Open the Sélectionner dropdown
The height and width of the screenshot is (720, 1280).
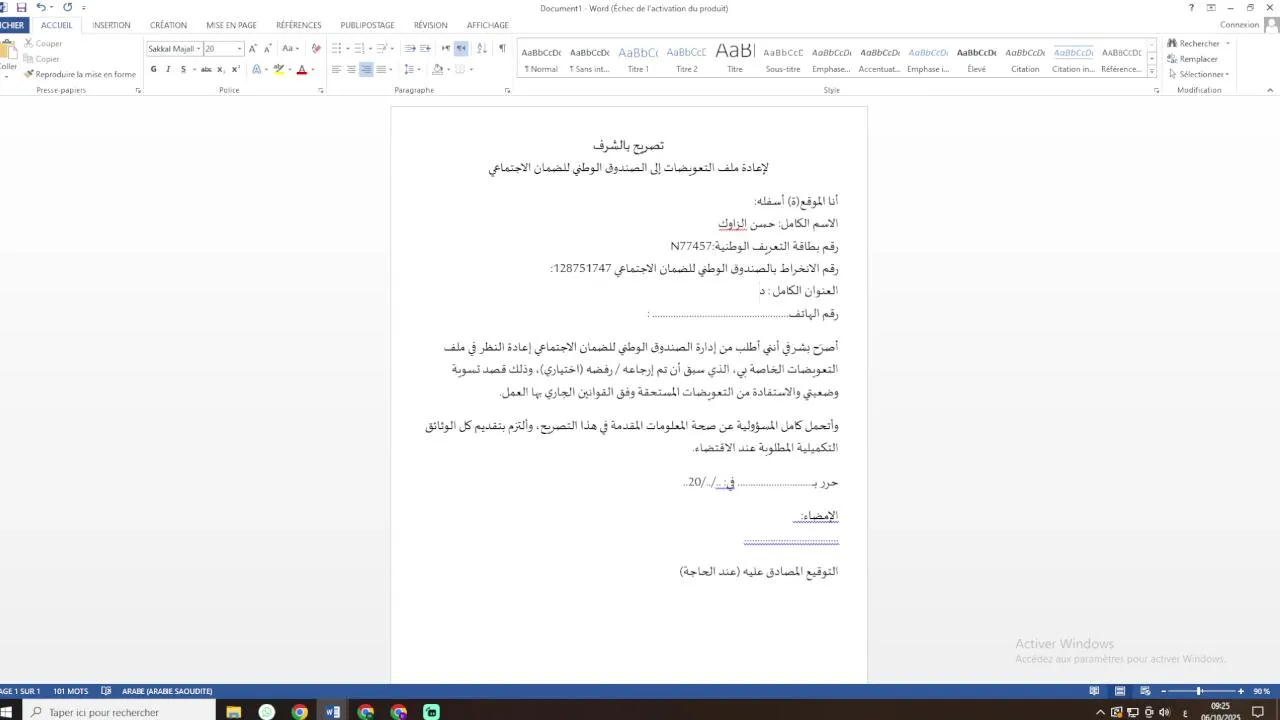pyautogui.click(x=1198, y=74)
